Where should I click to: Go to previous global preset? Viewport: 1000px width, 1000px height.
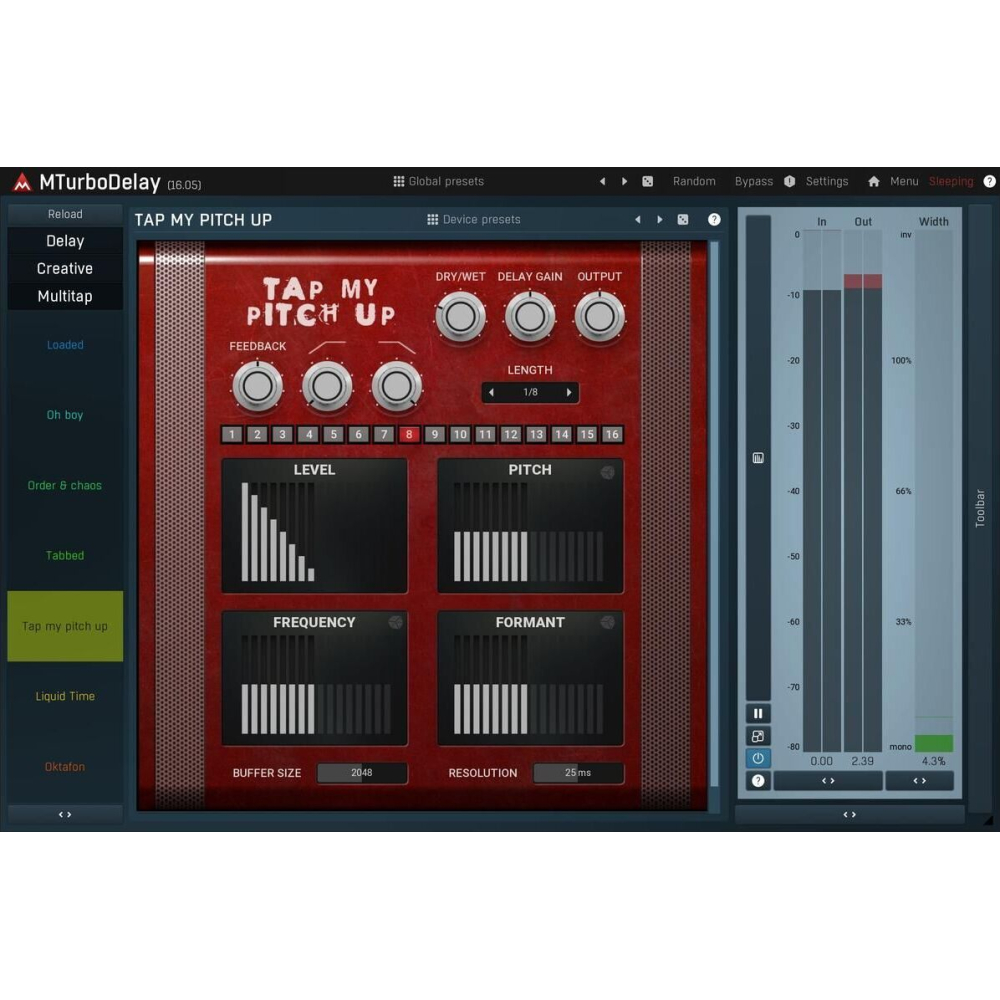[603, 181]
